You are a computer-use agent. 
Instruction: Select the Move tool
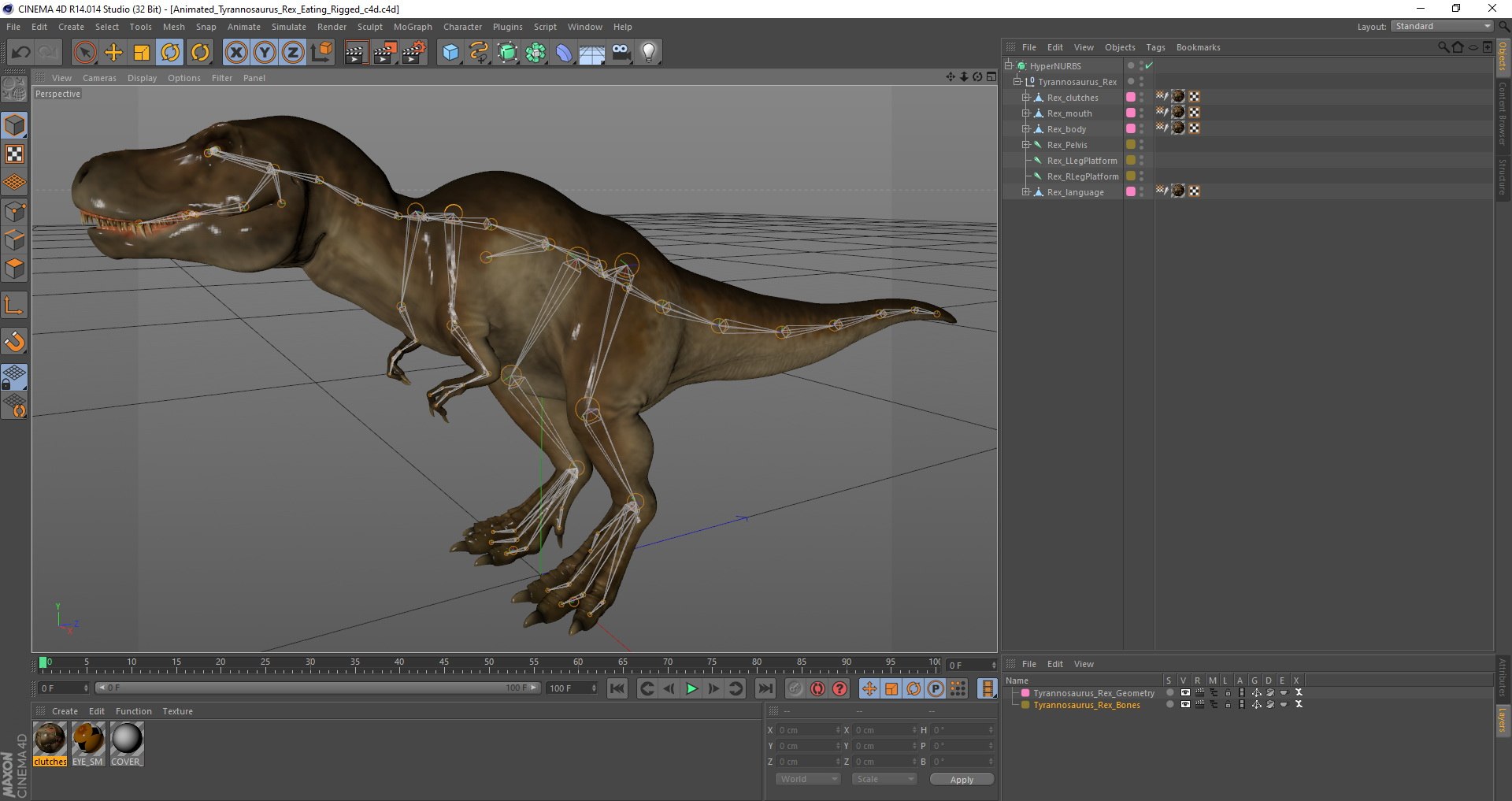click(x=113, y=53)
